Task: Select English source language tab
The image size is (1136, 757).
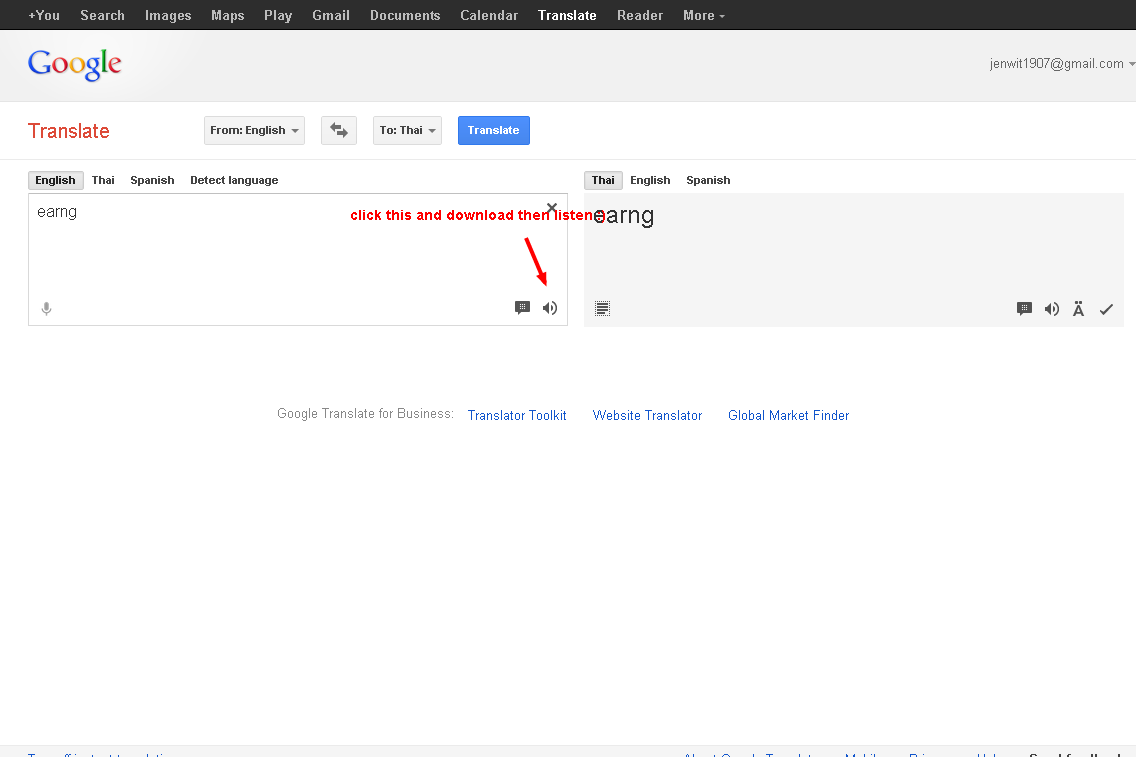Action: click(56, 180)
